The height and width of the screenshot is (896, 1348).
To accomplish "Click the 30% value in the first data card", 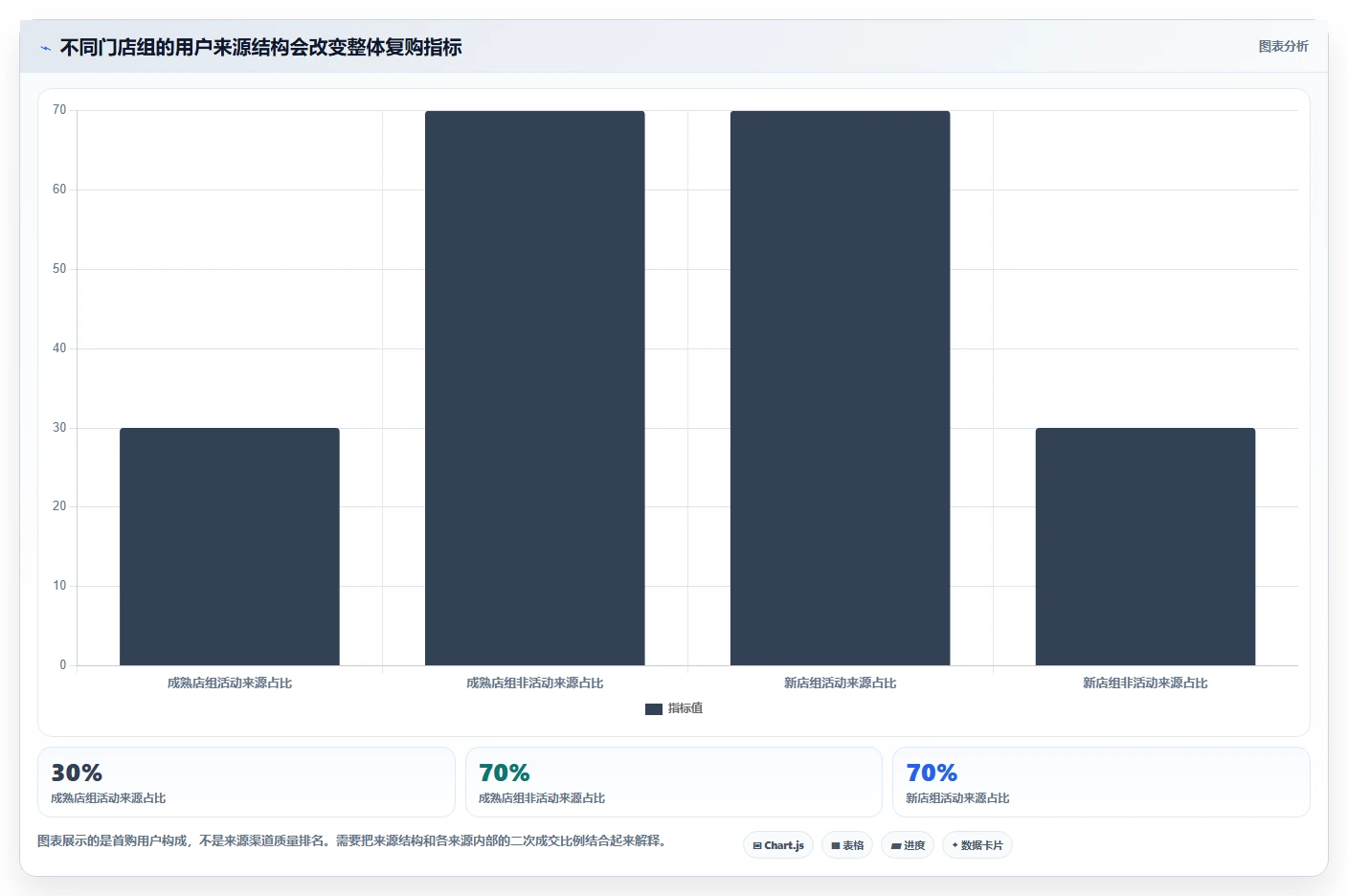I will (x=77, y=773).
